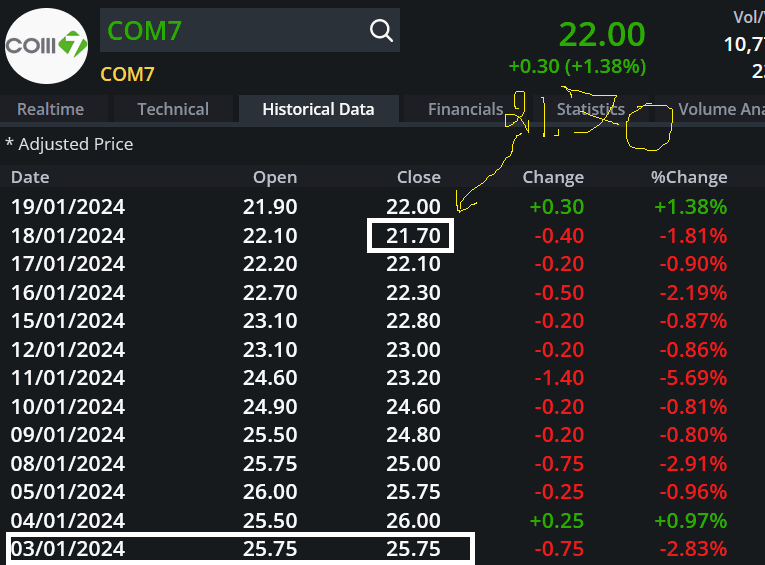The image size is (765, 565).
Task: Click the yellow COM7 name label
Action: (127, 75)
